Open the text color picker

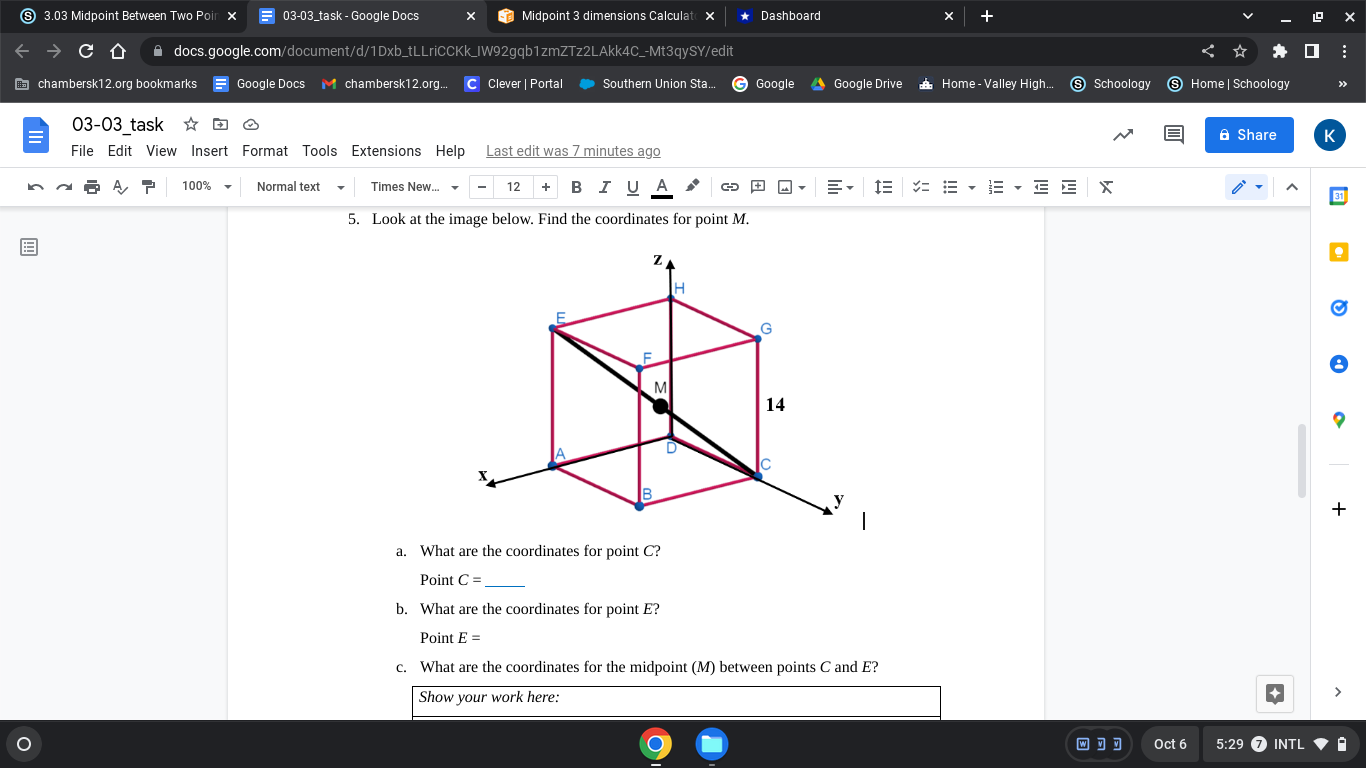coord(660,187)
